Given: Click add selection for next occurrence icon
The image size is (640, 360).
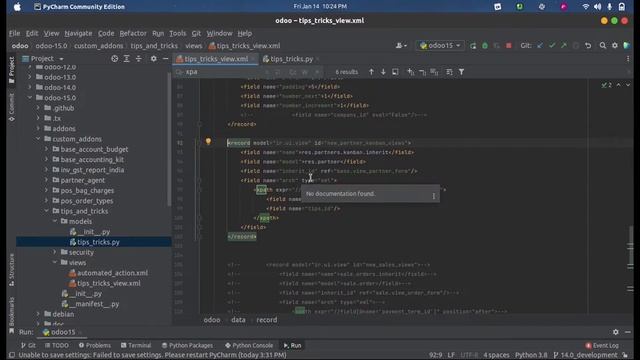Looking at the screenshot, I should [x=411, y=72].
